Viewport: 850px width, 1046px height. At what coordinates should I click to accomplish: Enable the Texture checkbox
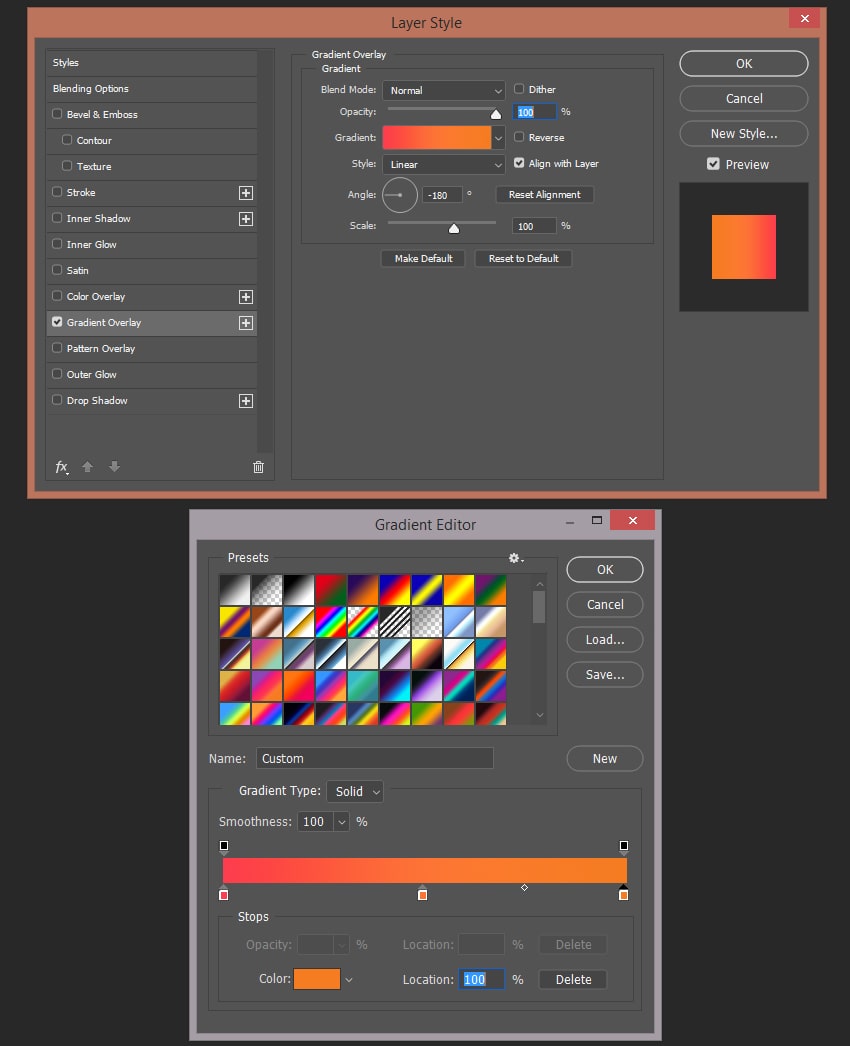click(x=67, y=166)
